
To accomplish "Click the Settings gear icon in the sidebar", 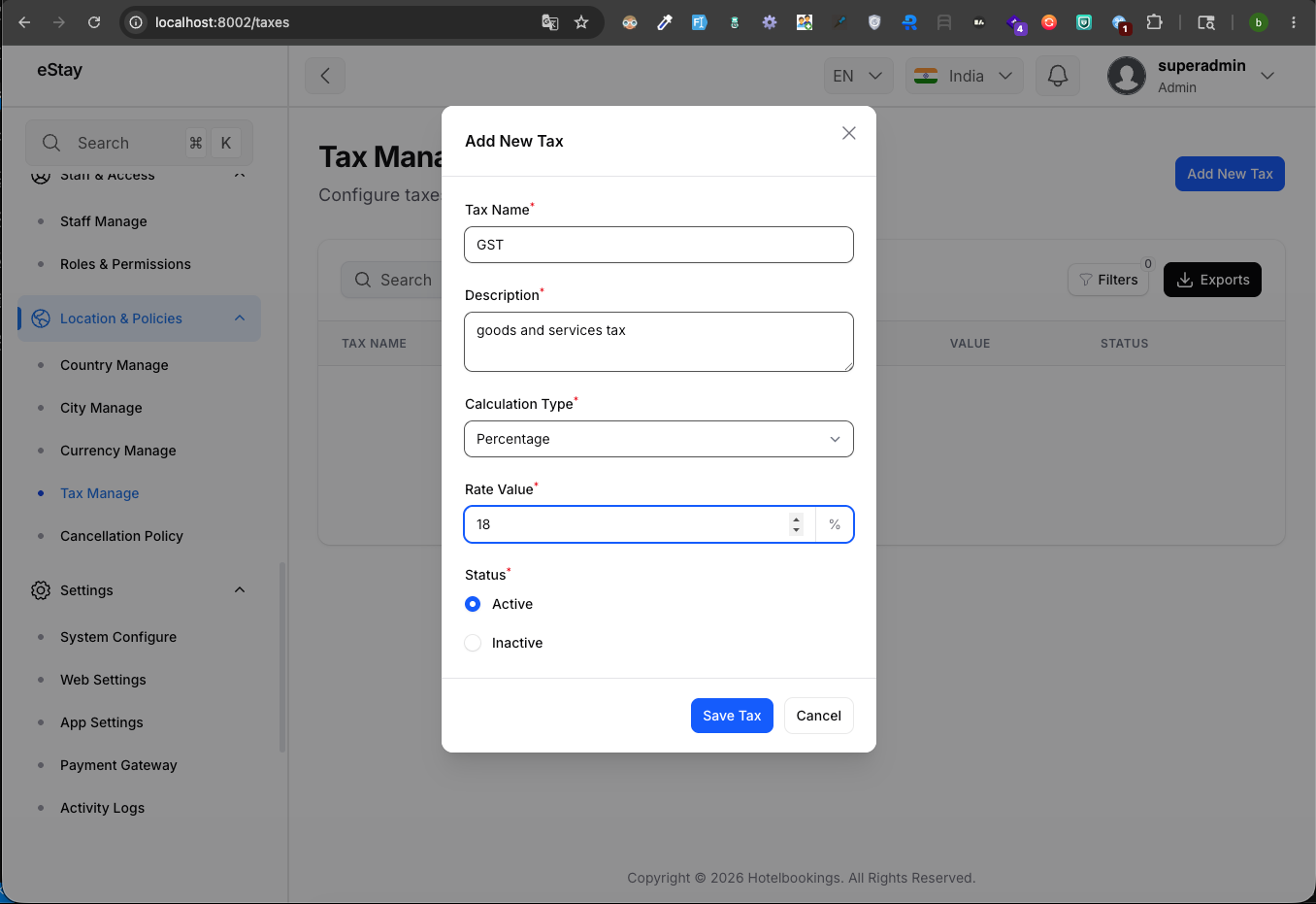I will tap(41, 590).
